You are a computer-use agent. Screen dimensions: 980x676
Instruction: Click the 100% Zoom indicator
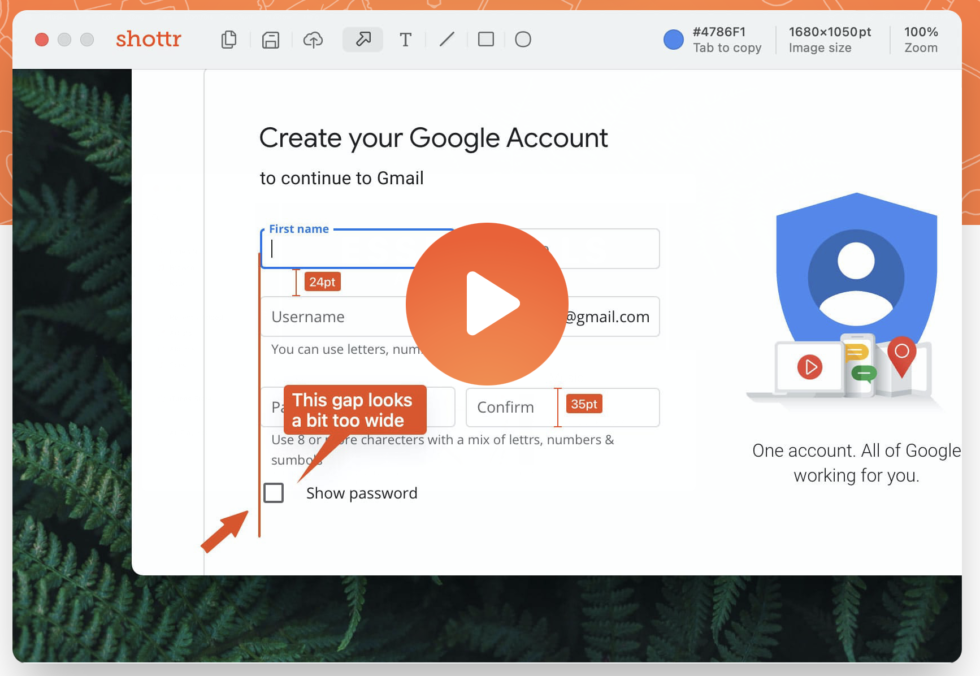[921, 40]
